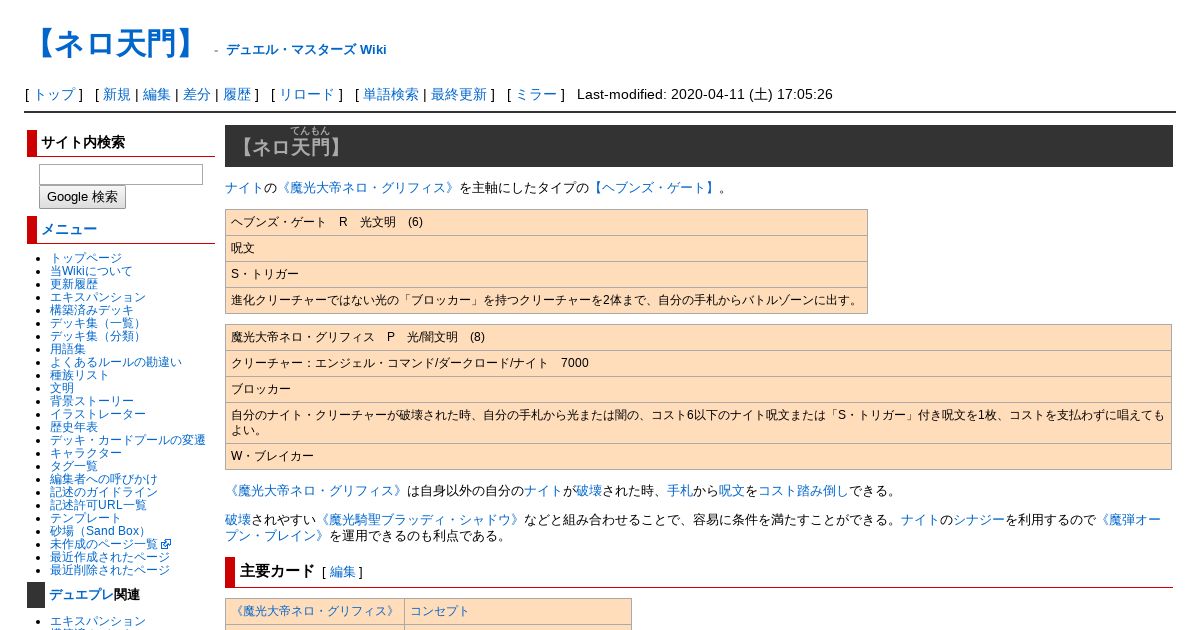
Task: Open 当Wikiについて in sidebar
Action: point(91,271)
